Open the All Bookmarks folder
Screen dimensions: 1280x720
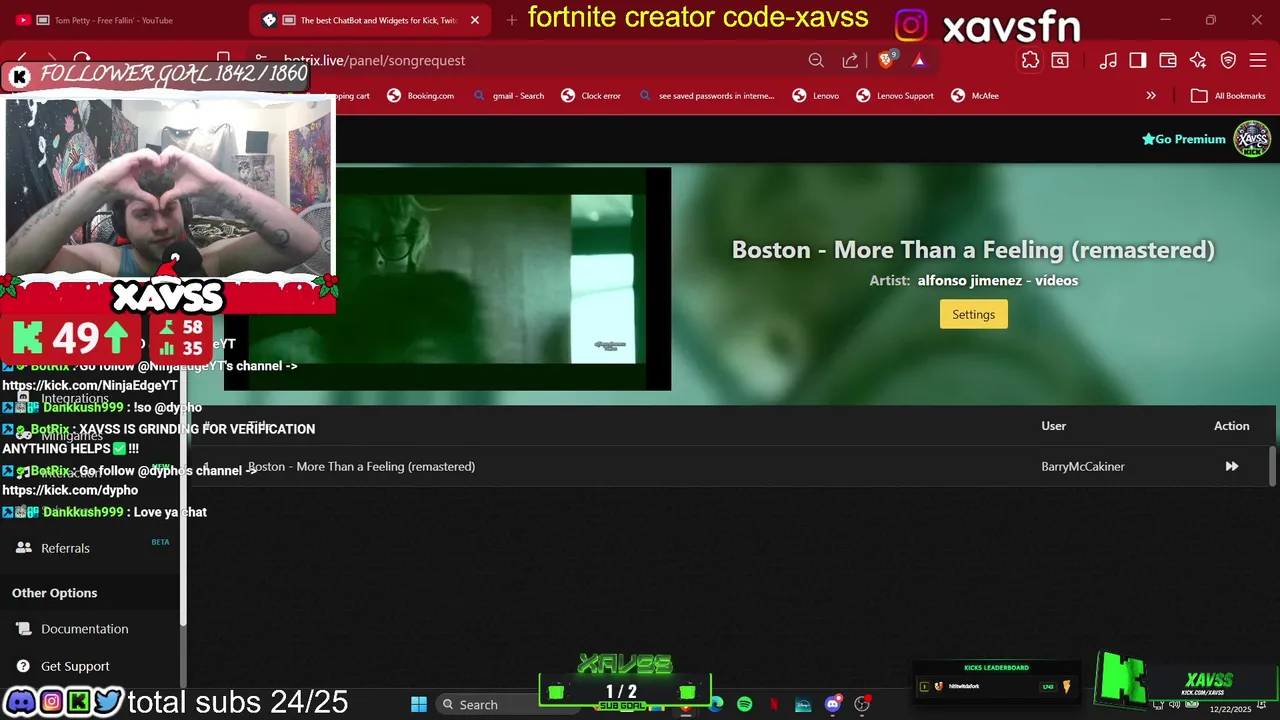tap(1228, 96)
